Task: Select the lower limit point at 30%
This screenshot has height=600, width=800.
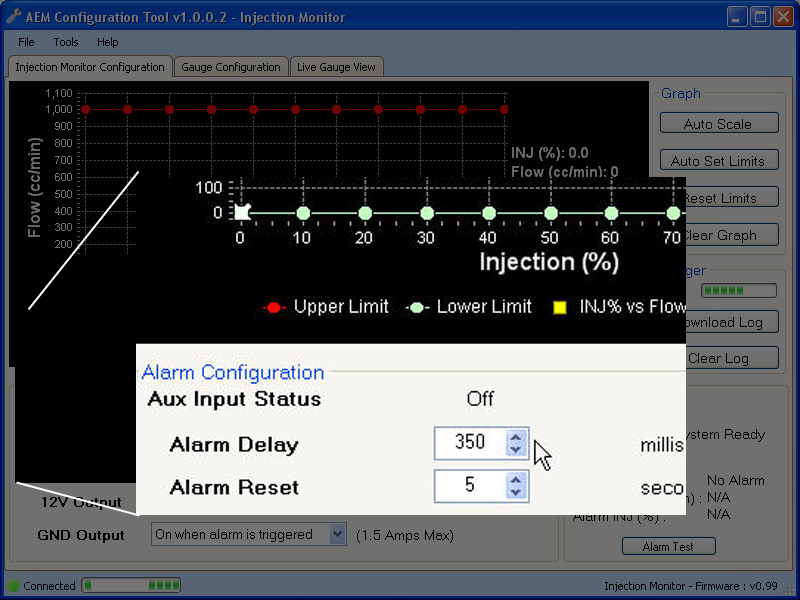Action: (427, 213)
